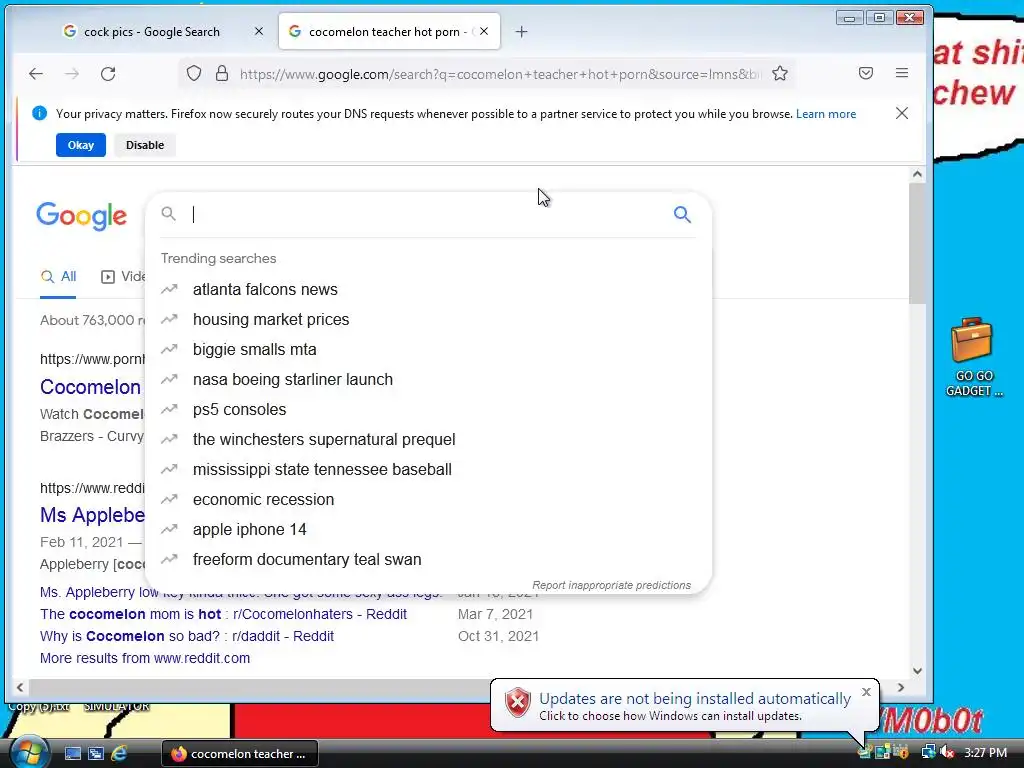This screenshot has width=1024, height=768.
Task: Click the Updates are not being installed message
Action: pos(695,699)
